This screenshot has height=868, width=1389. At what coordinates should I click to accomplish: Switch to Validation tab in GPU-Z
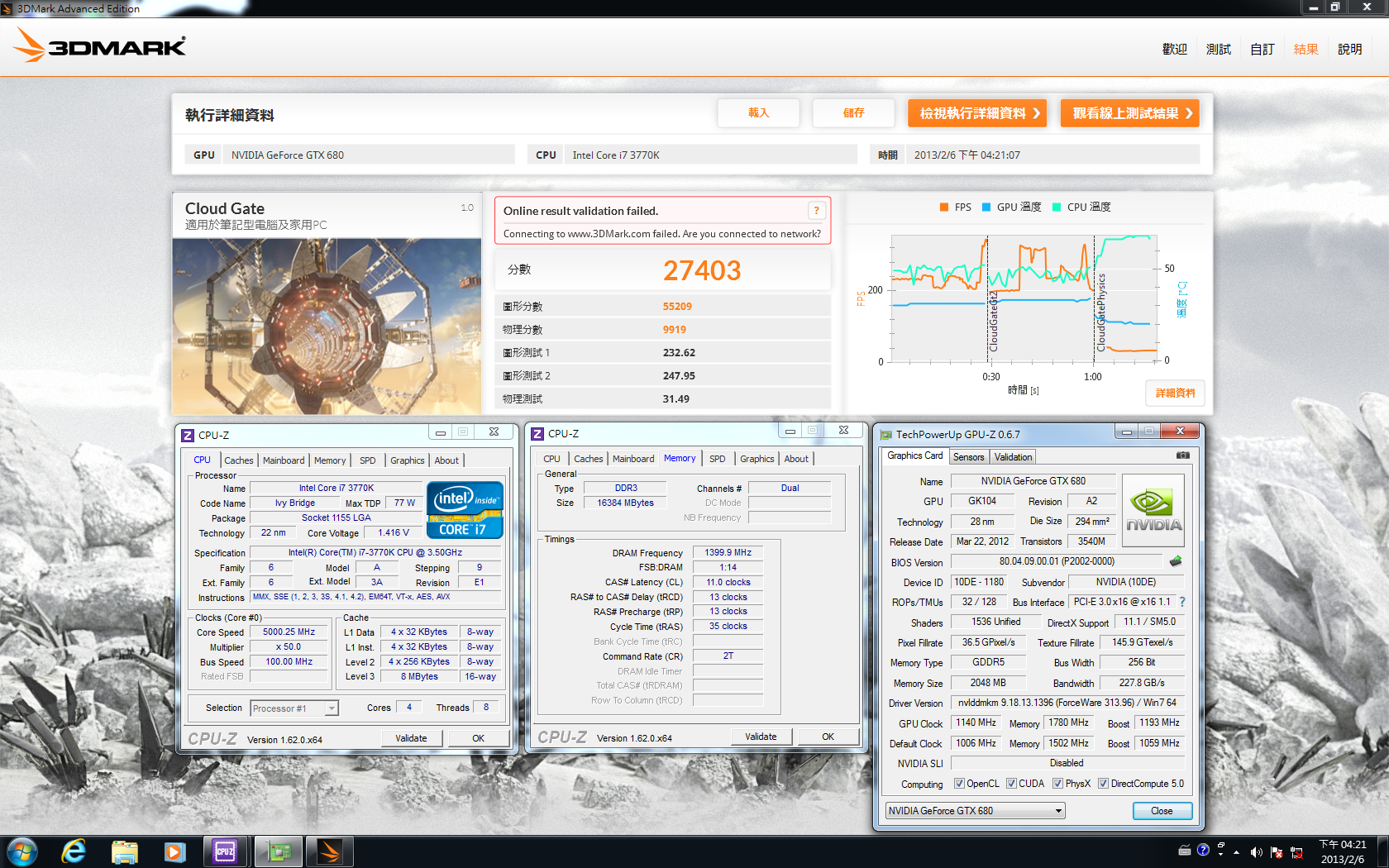[1013, 457]
